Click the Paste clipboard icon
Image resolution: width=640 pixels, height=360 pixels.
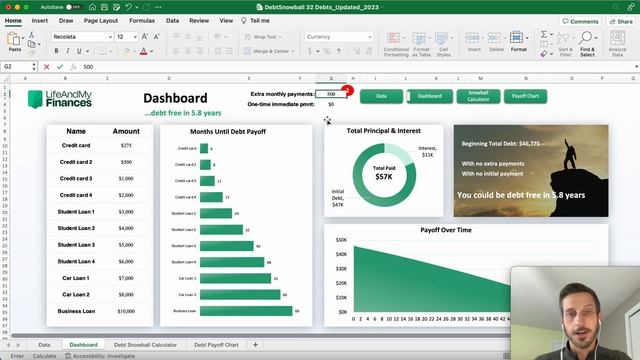click(13, 39)
